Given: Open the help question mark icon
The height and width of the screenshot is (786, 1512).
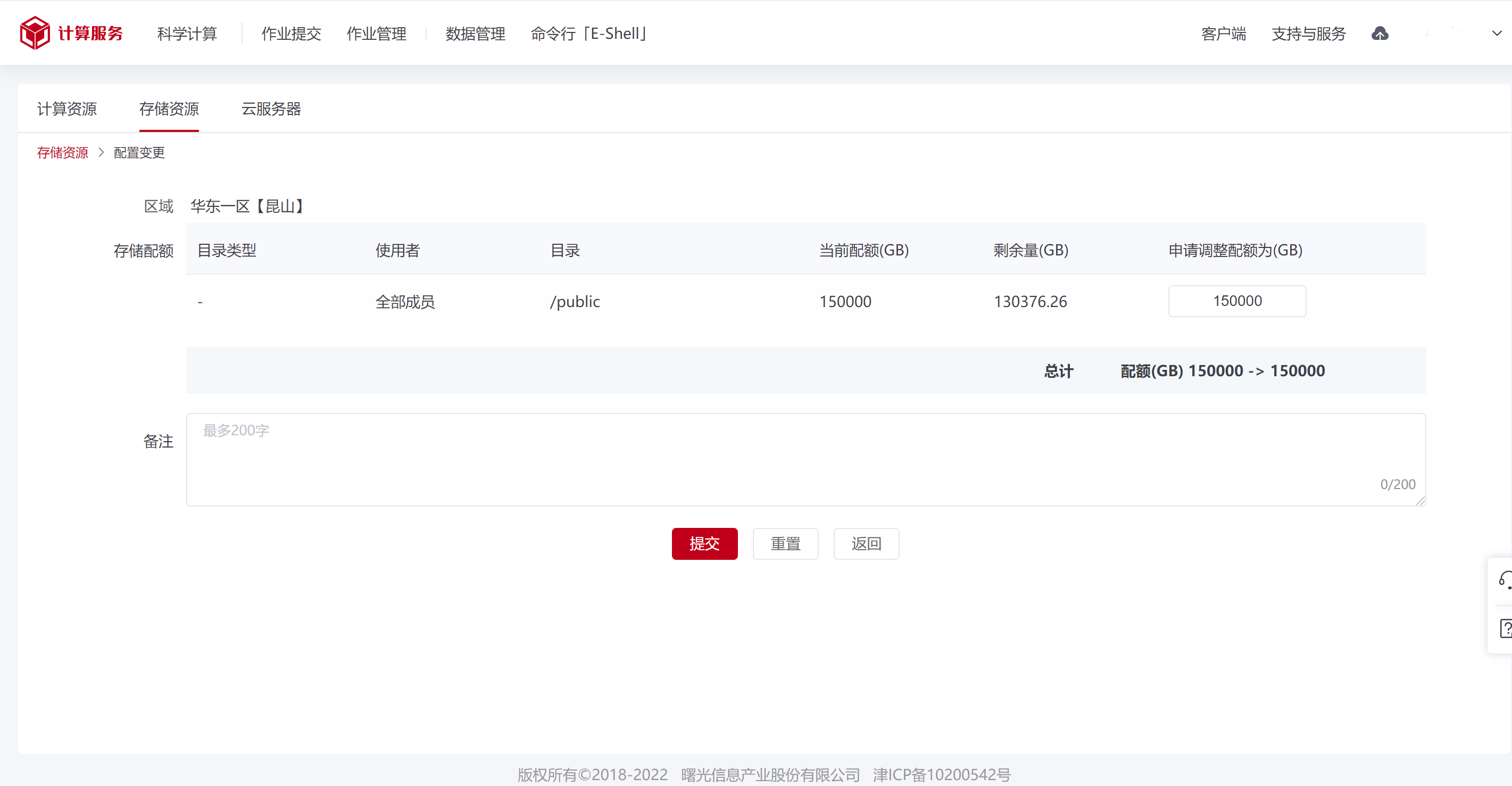Looking at the screenshot, I should pyautogui.click(x=1506, y=628).
